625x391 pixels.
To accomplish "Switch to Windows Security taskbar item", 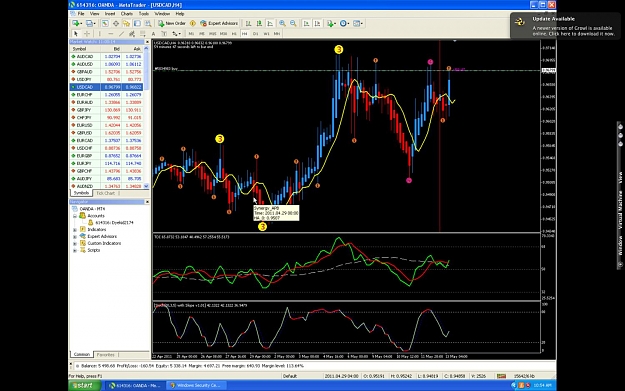I will (196, 385).
